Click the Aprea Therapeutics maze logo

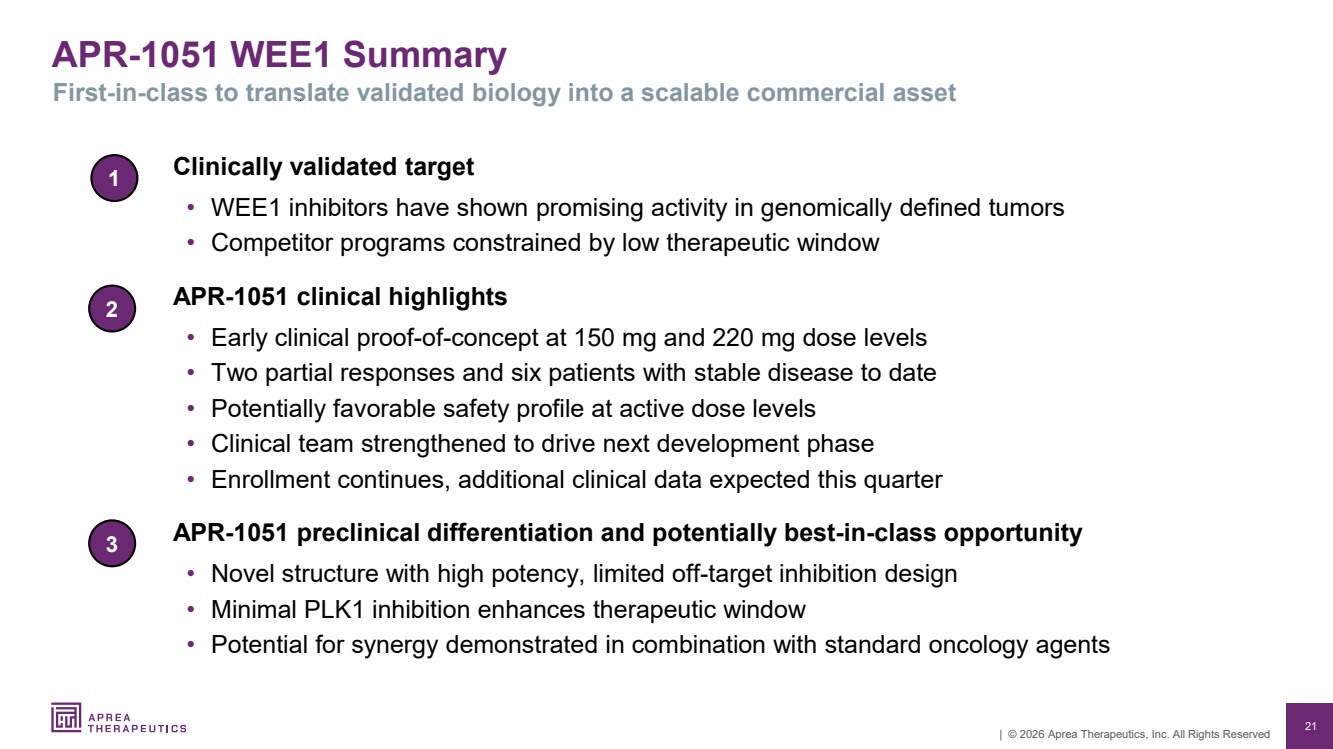[x=68, y=719]
